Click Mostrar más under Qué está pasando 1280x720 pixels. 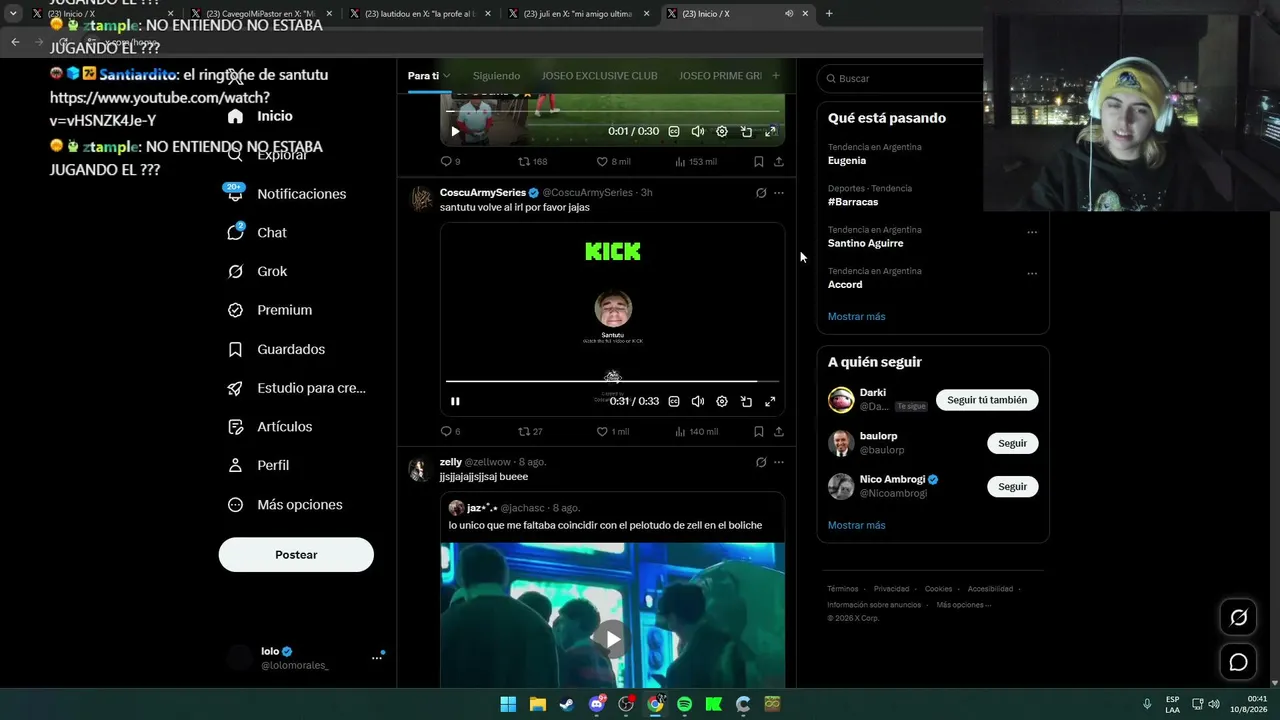pos(856,317)
